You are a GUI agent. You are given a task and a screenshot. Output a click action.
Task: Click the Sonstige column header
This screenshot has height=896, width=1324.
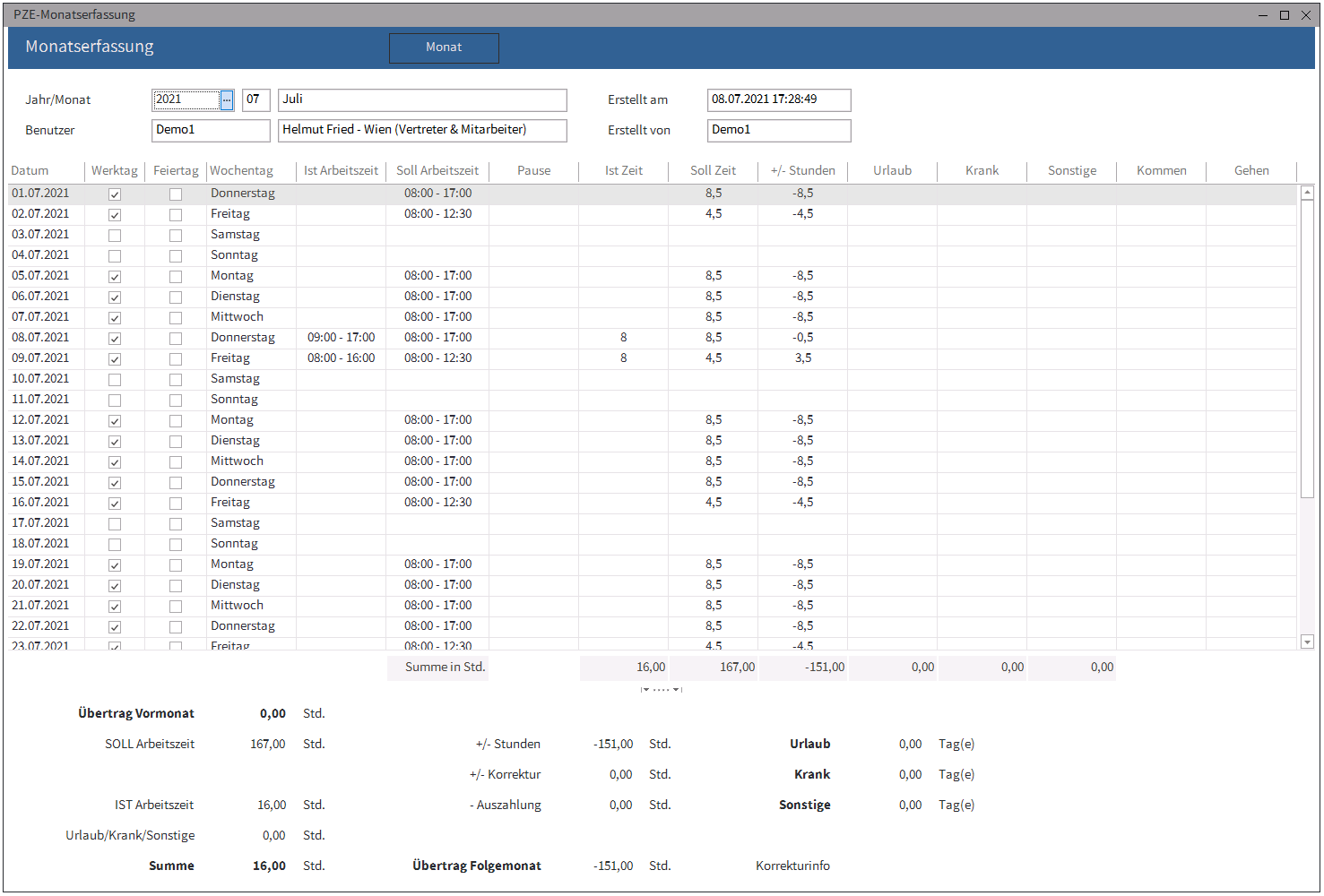1072,170
